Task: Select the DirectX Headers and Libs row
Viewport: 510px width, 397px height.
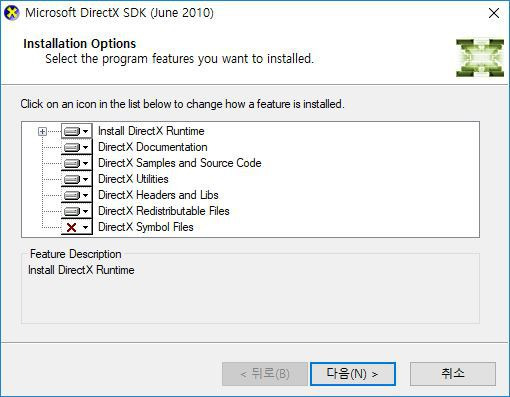Action: pos(158,195)
